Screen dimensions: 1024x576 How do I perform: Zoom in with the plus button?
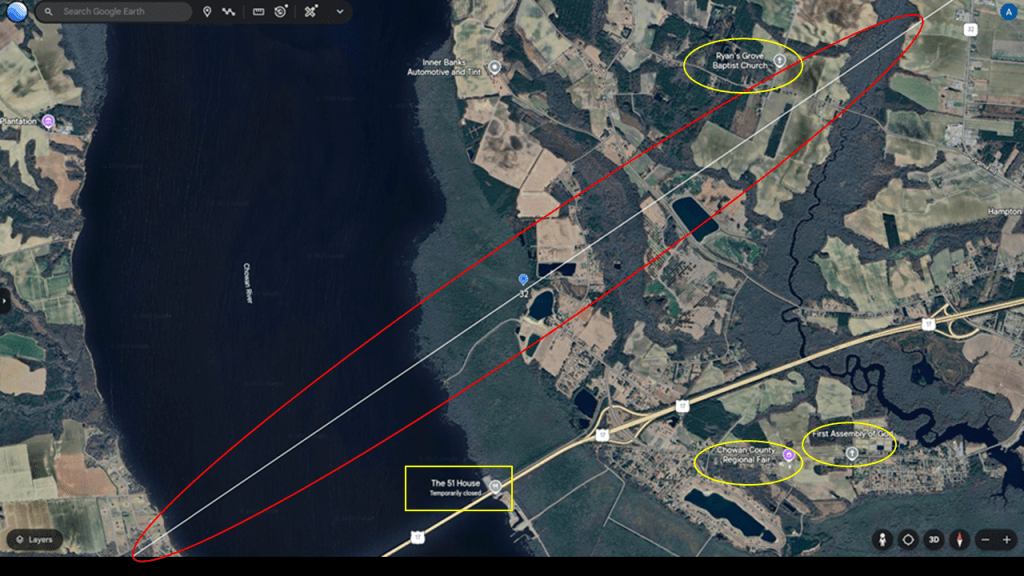(x=1006, y=539)
